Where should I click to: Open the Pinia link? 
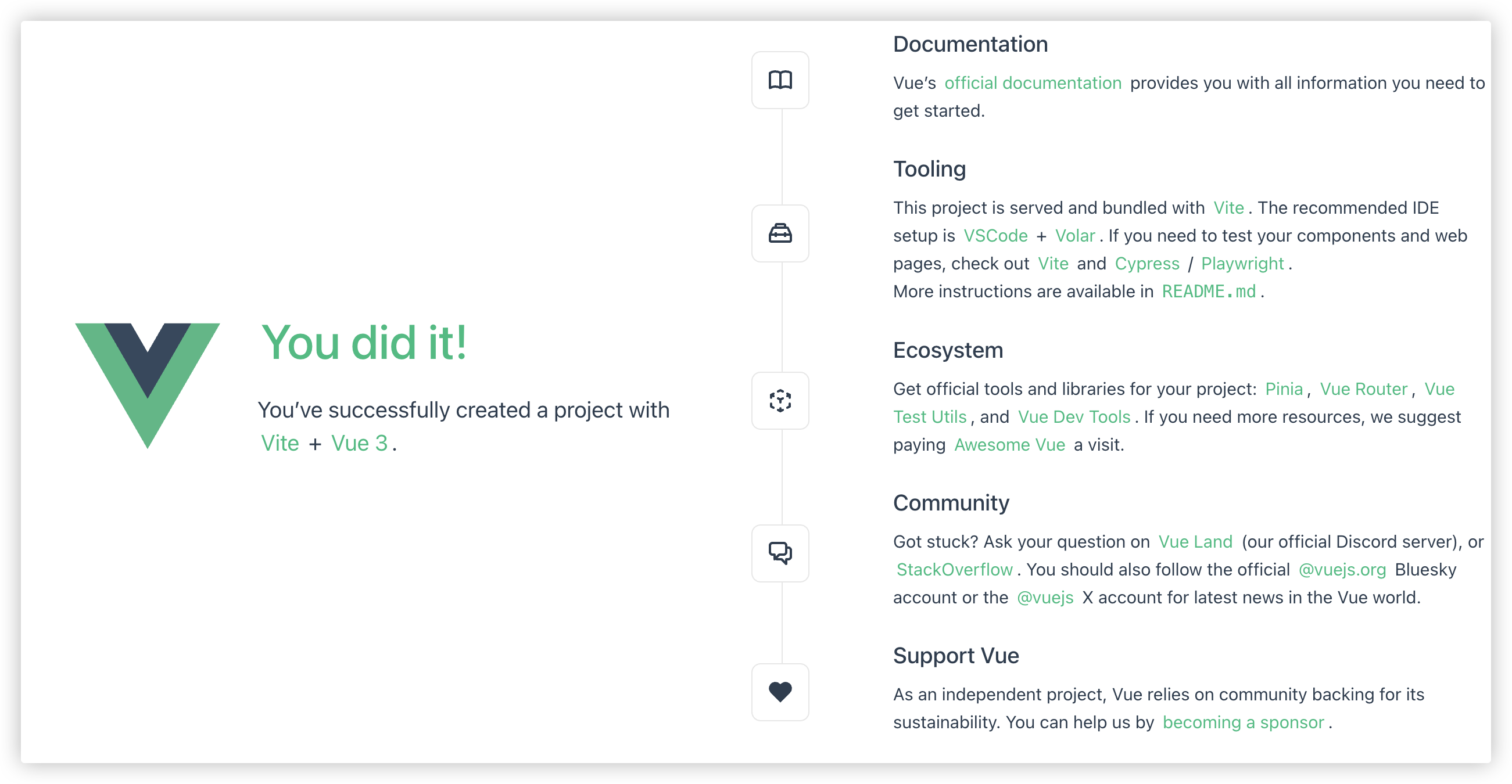(1284, 389)
